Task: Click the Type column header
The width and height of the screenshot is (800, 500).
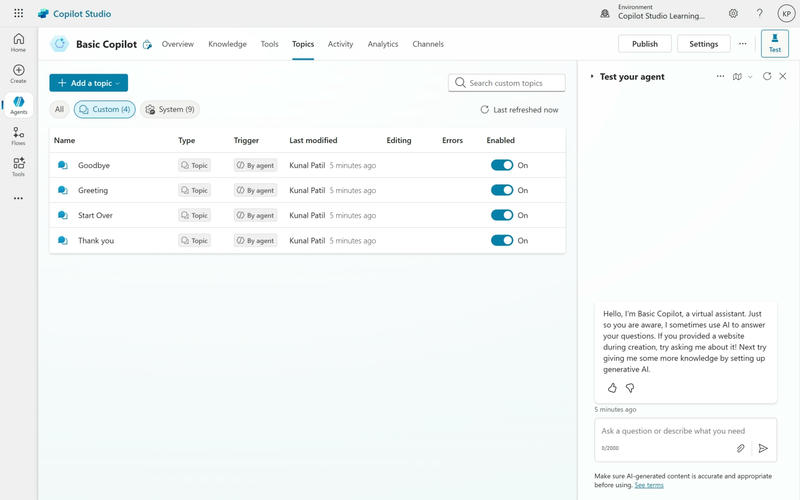Action: point(187,140)
